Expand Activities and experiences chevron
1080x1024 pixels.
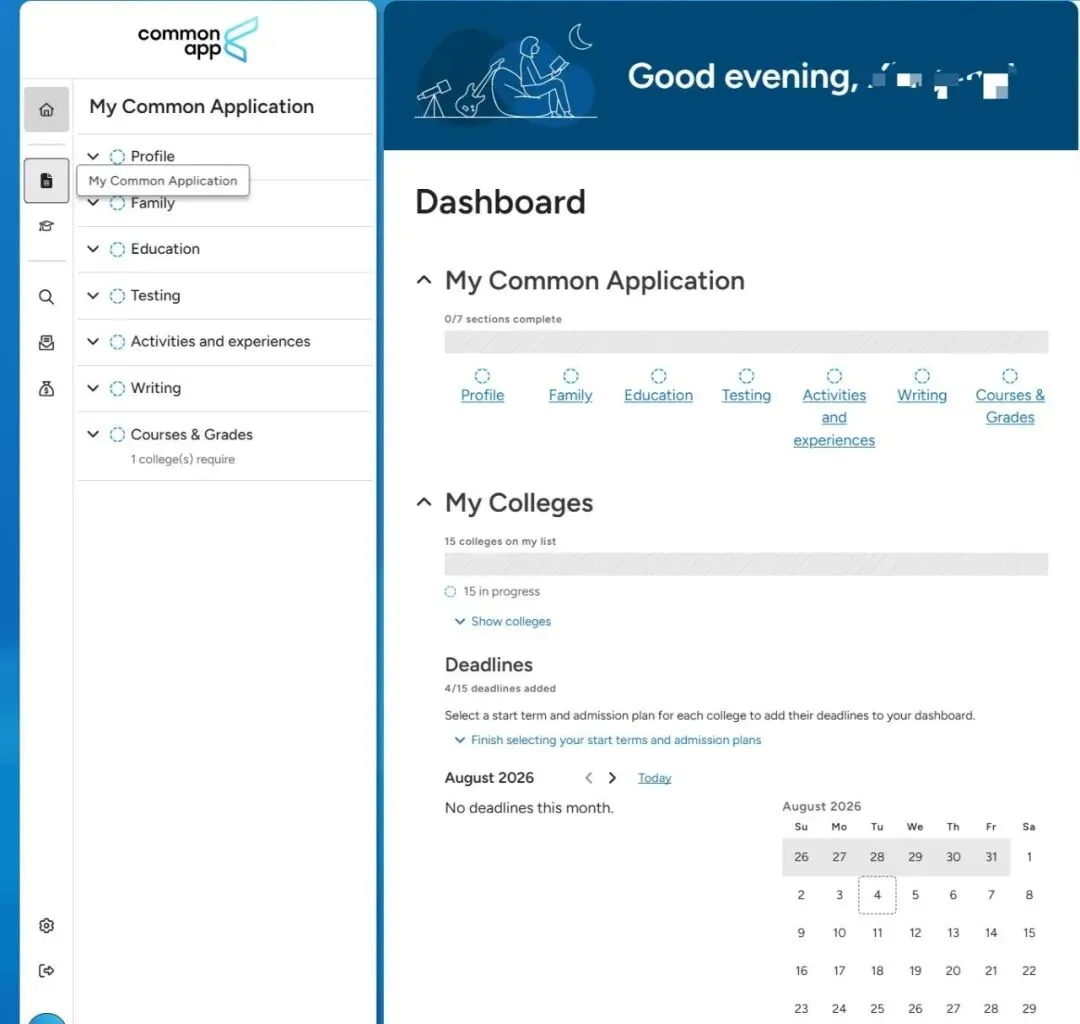tap(93, 342)
